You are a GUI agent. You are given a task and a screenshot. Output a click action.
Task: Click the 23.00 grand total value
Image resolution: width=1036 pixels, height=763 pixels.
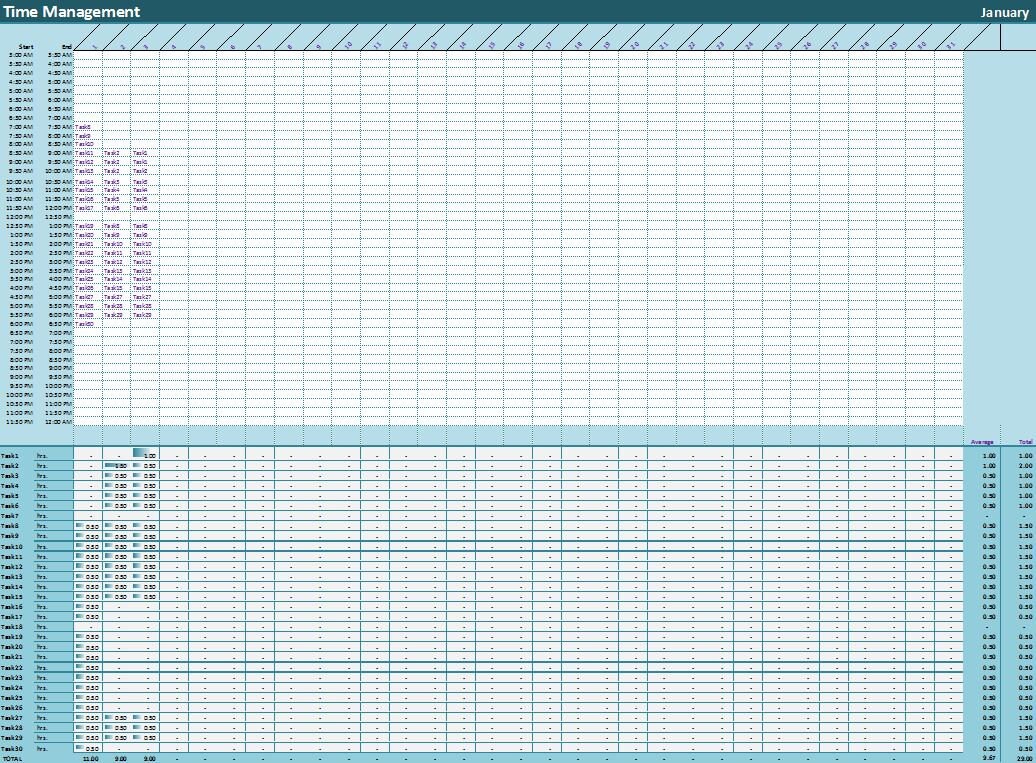pyautogui.click(x=1023, y=757)
